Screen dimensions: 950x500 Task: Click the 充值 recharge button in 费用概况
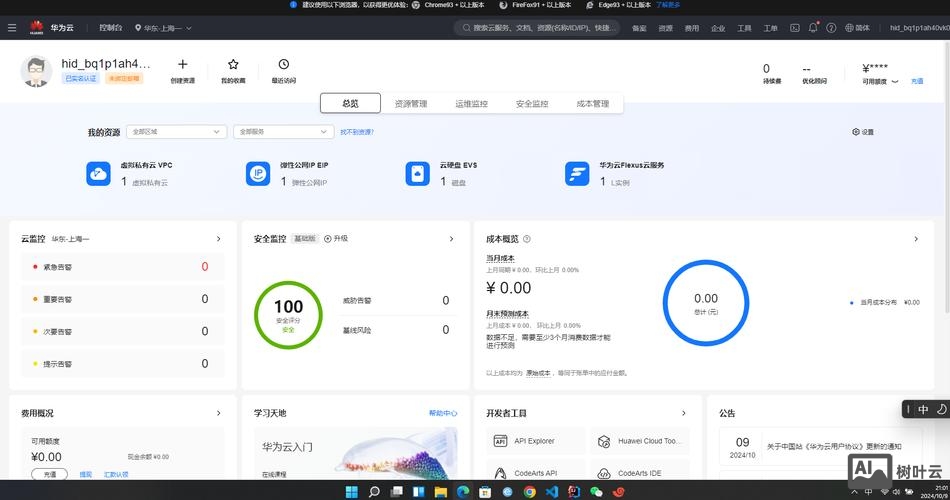point(50,474)
